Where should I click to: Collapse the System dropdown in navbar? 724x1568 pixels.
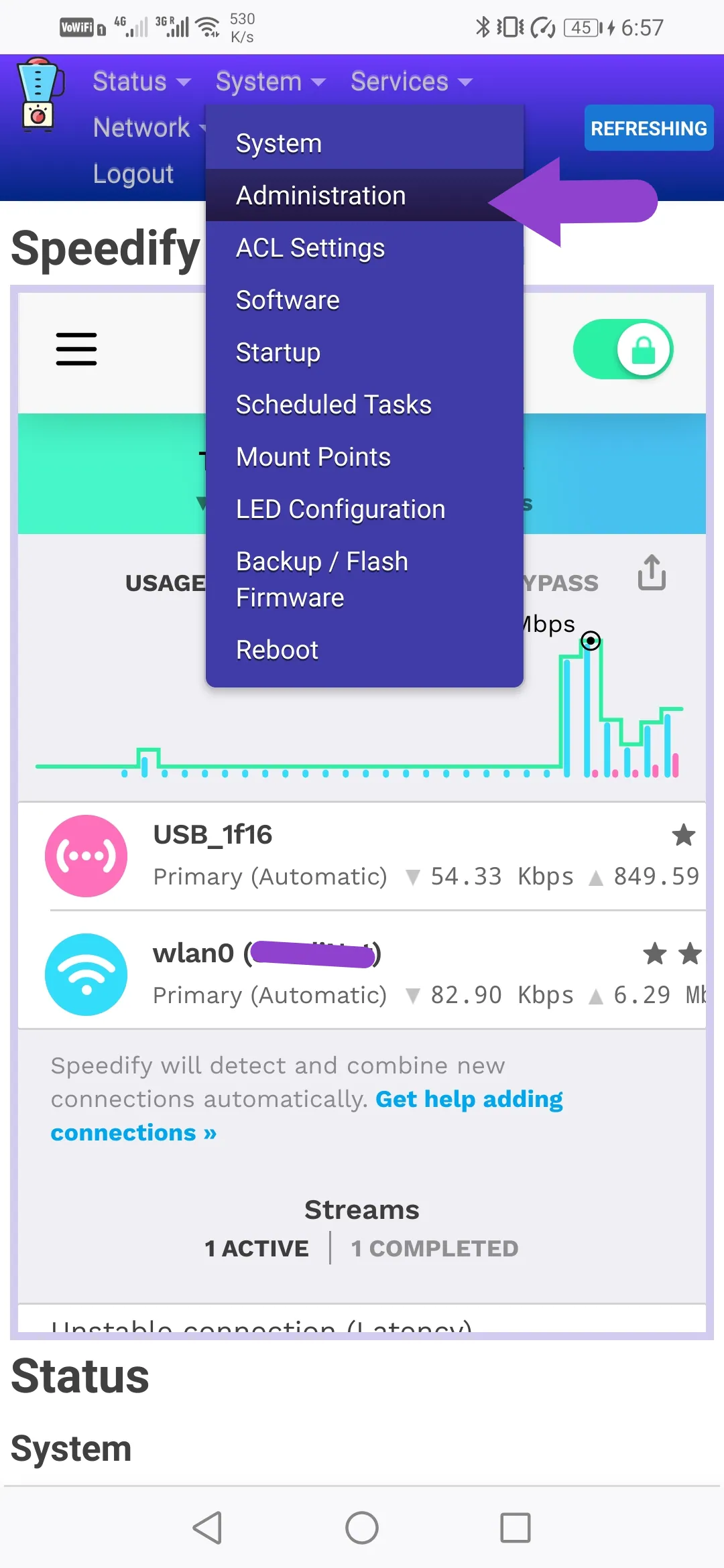coord(270,82)
